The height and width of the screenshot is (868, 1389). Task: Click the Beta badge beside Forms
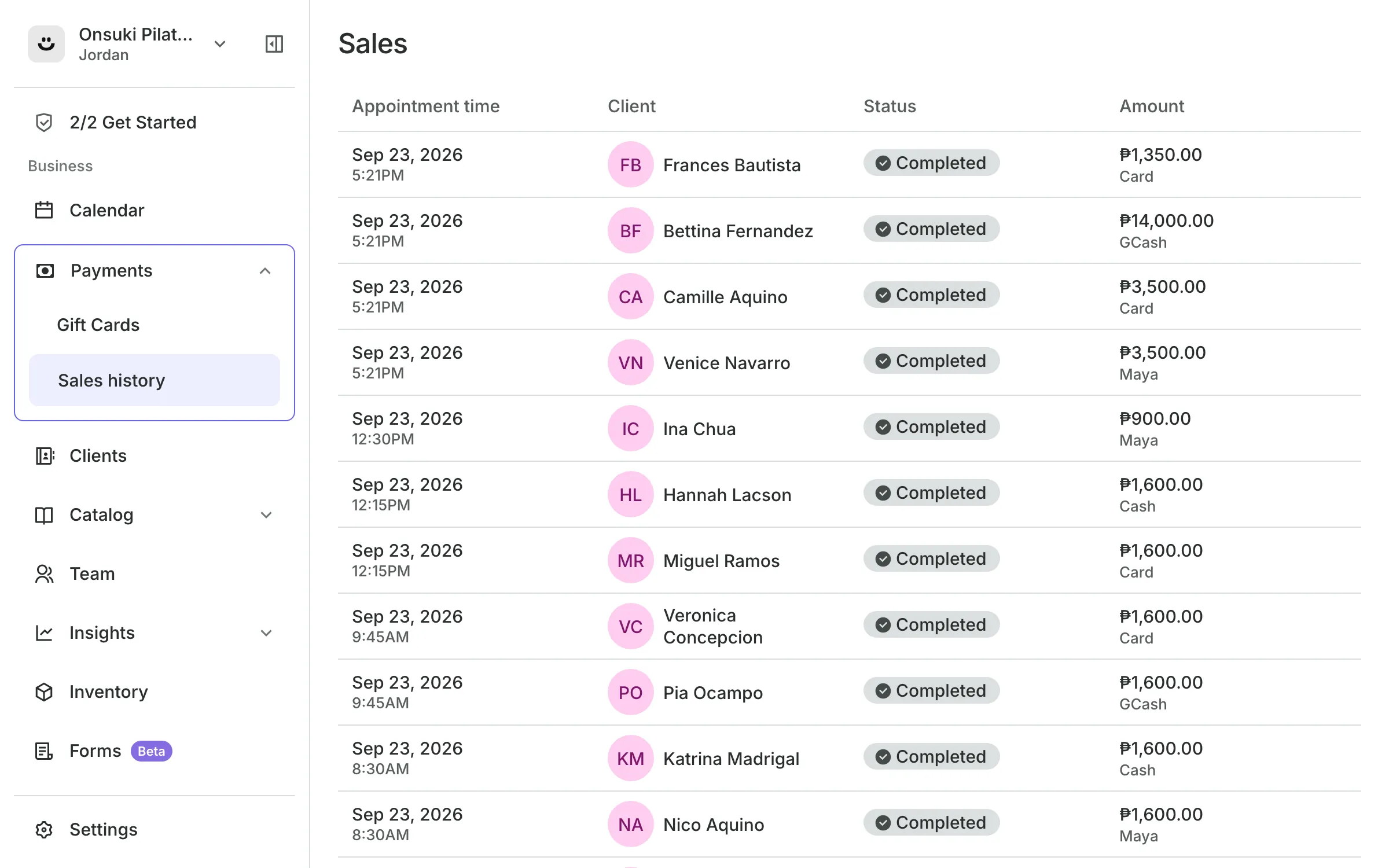coord(151,751)
